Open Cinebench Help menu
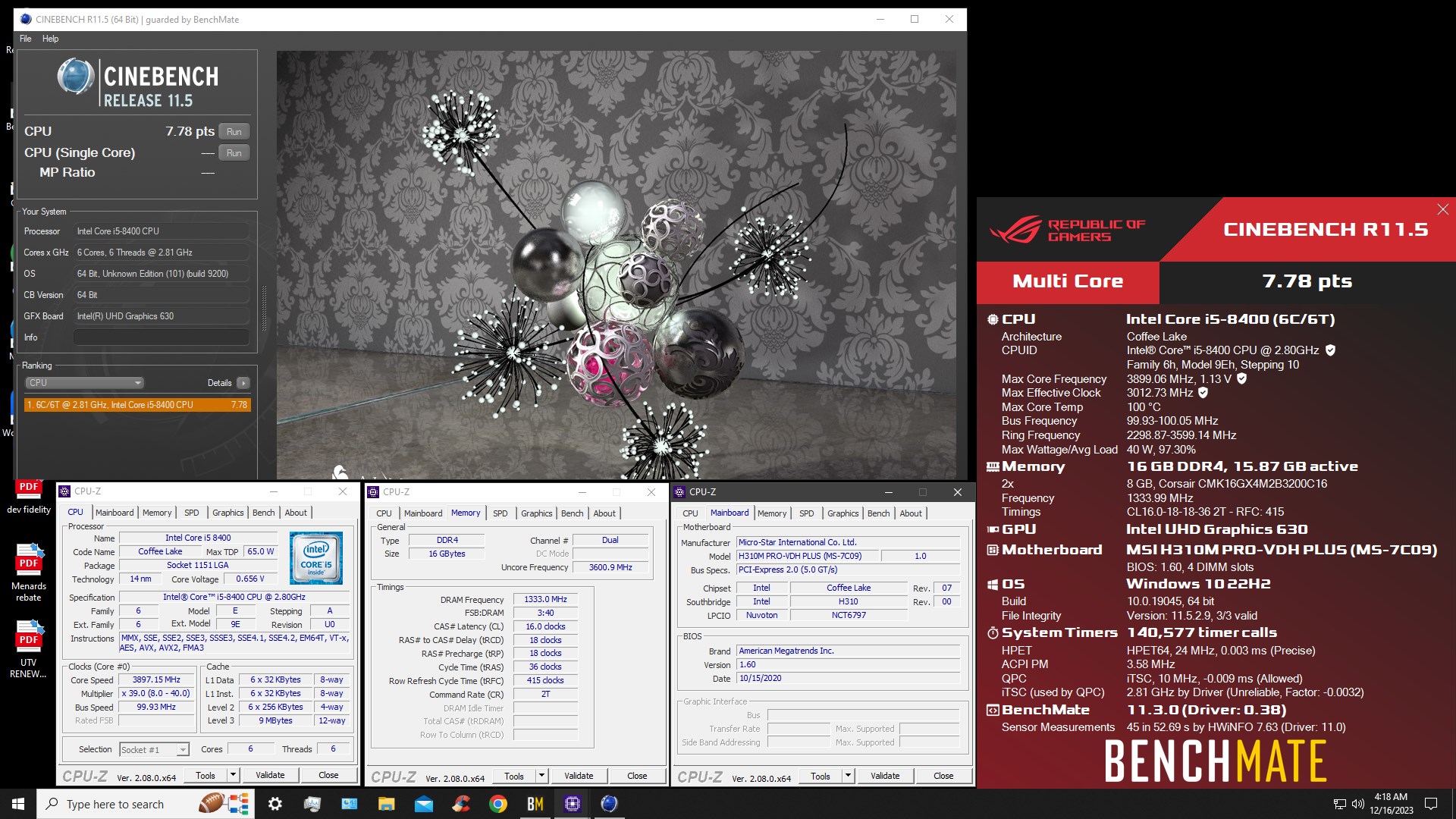The image size is (1456, 819). click(50, 39)
